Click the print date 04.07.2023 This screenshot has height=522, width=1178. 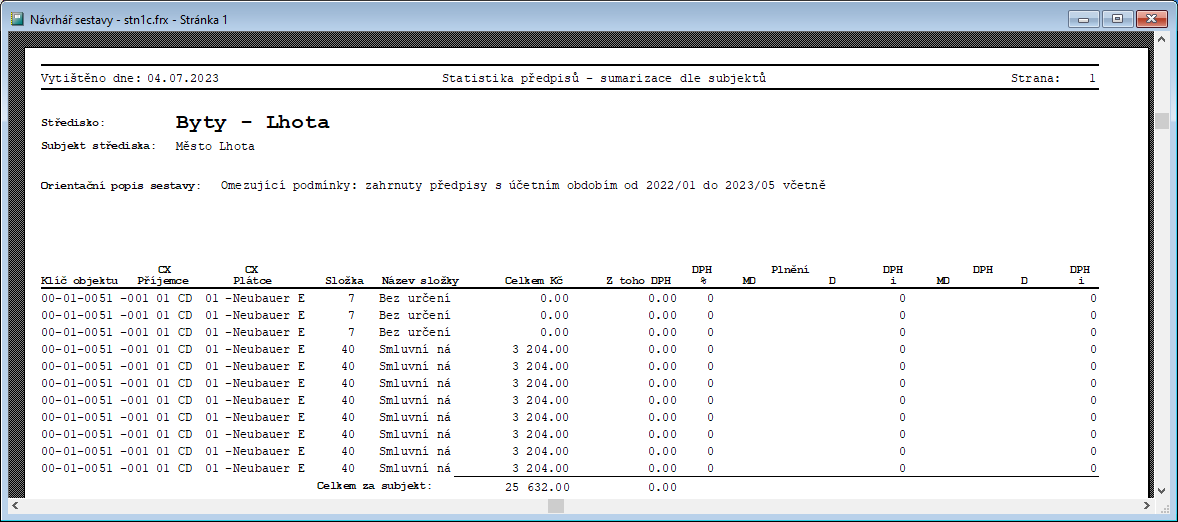[x=182, y=78]
